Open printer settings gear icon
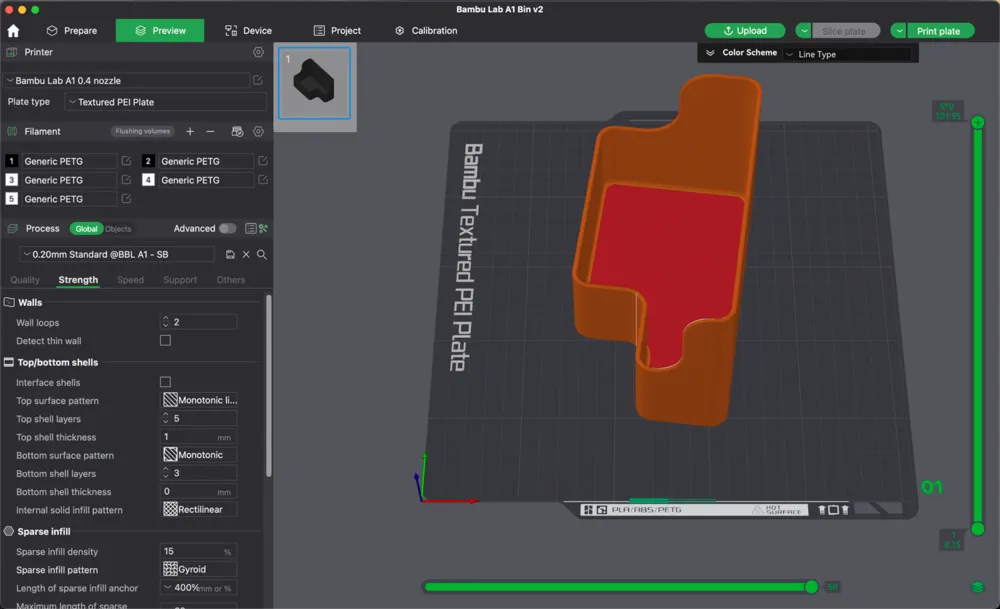This screenshot has width=1000, height=609. 258,52
